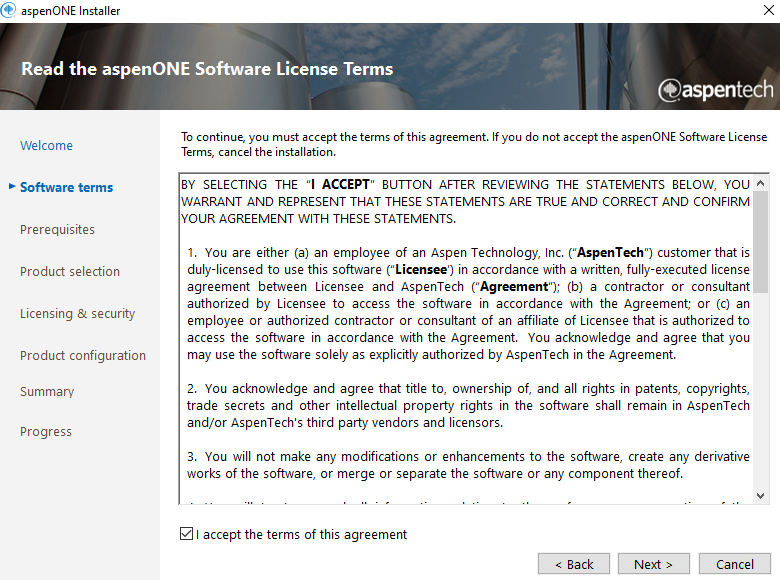Click the aspenONE Installer title bar icon

(10, 10)
